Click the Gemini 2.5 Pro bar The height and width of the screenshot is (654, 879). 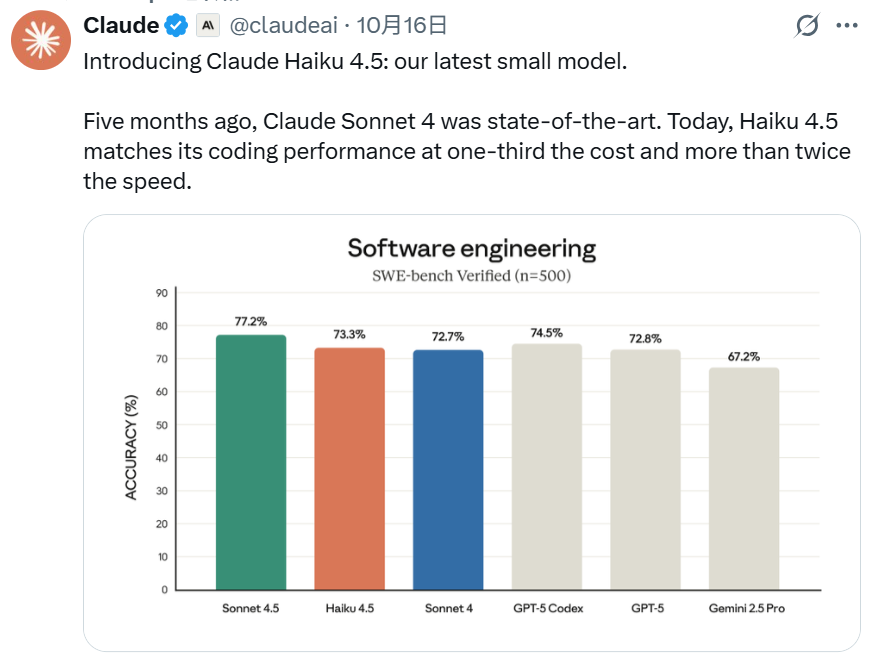(744, 478)
